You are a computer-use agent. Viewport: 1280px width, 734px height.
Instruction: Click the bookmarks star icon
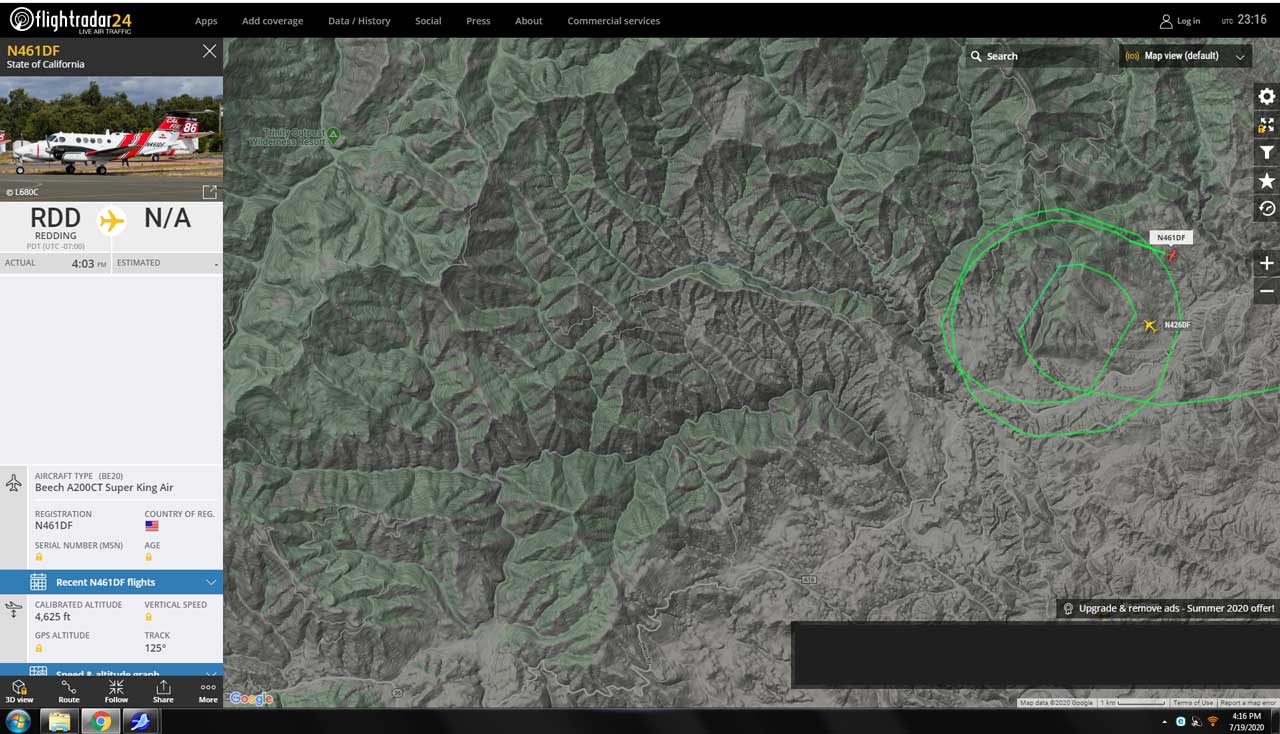(1266, 181)
